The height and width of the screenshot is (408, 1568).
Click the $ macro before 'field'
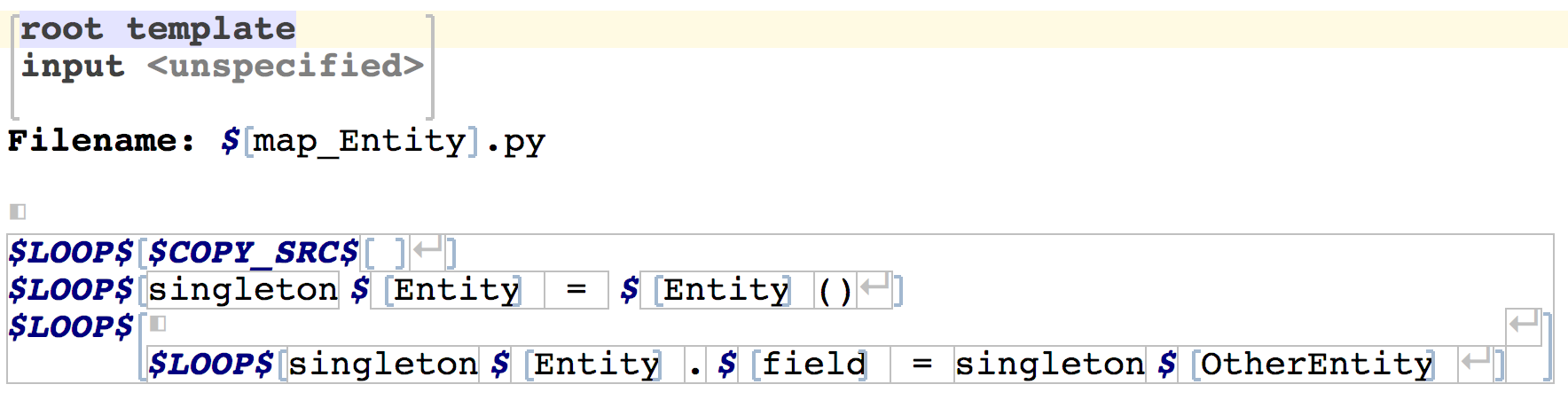coord(727,365)
